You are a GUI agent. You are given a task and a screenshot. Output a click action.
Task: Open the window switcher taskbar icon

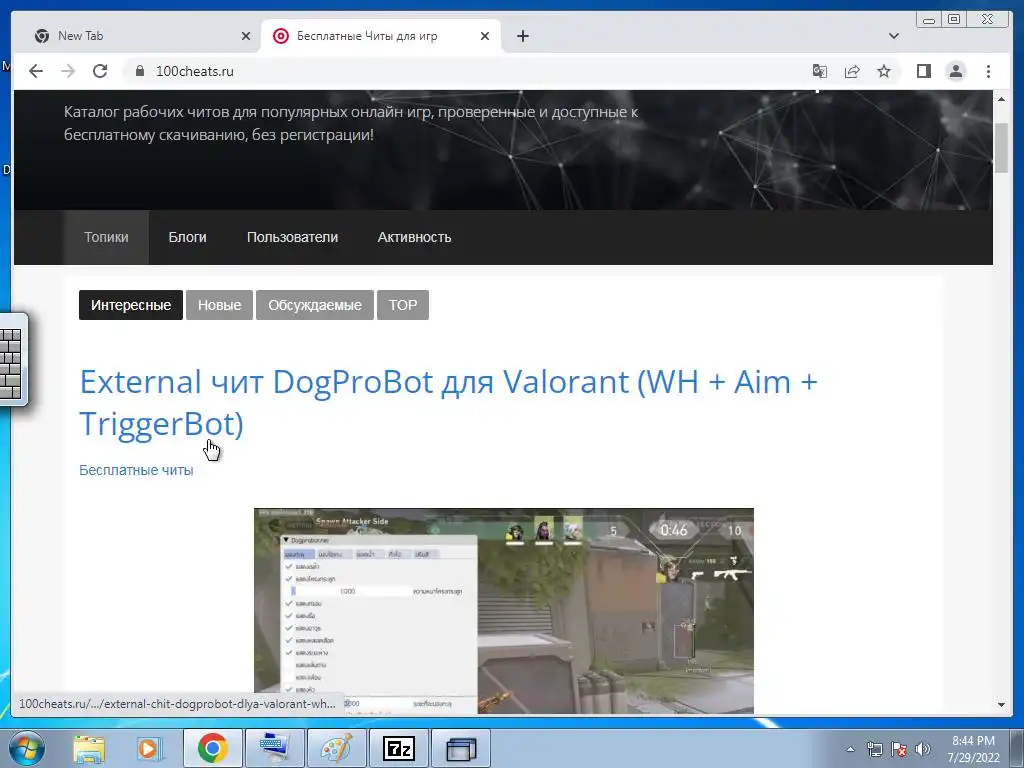point(461,748)
